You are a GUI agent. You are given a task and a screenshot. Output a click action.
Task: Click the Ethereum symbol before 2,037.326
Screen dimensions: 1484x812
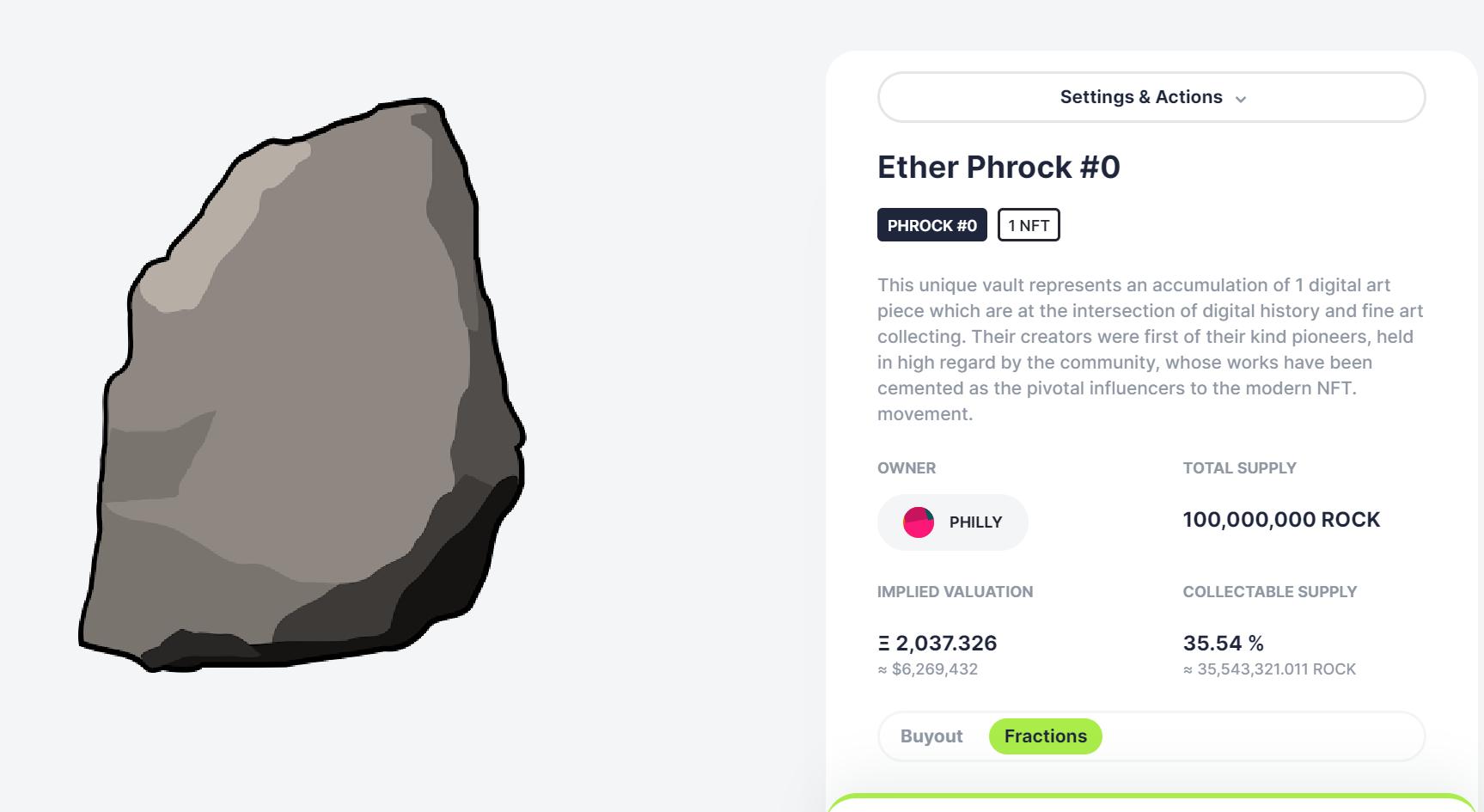[x=883, y=644]
